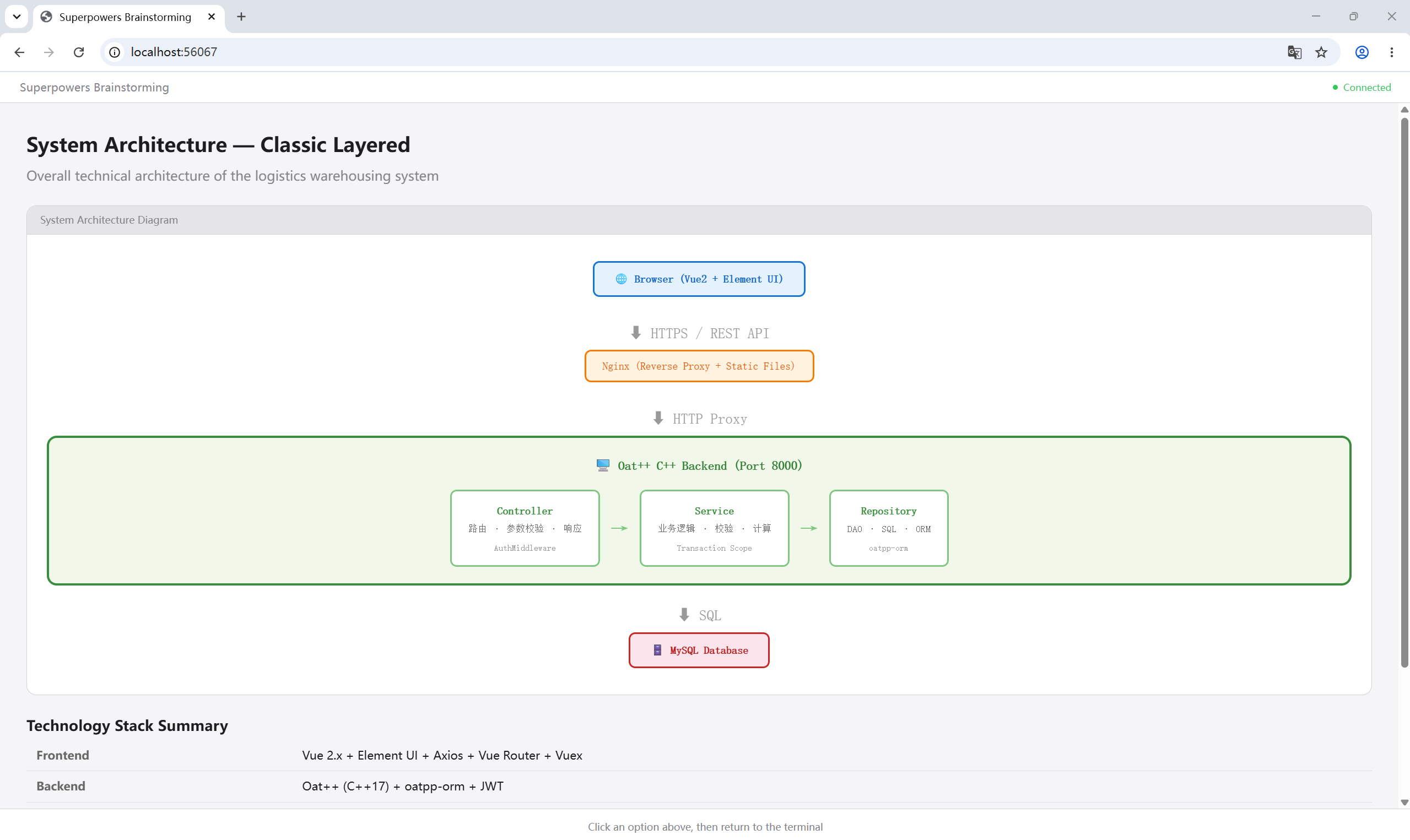Viewport: 1410px width, 840px height.
Task: Restore down the Chrome window
Action: coord(1353,17)
